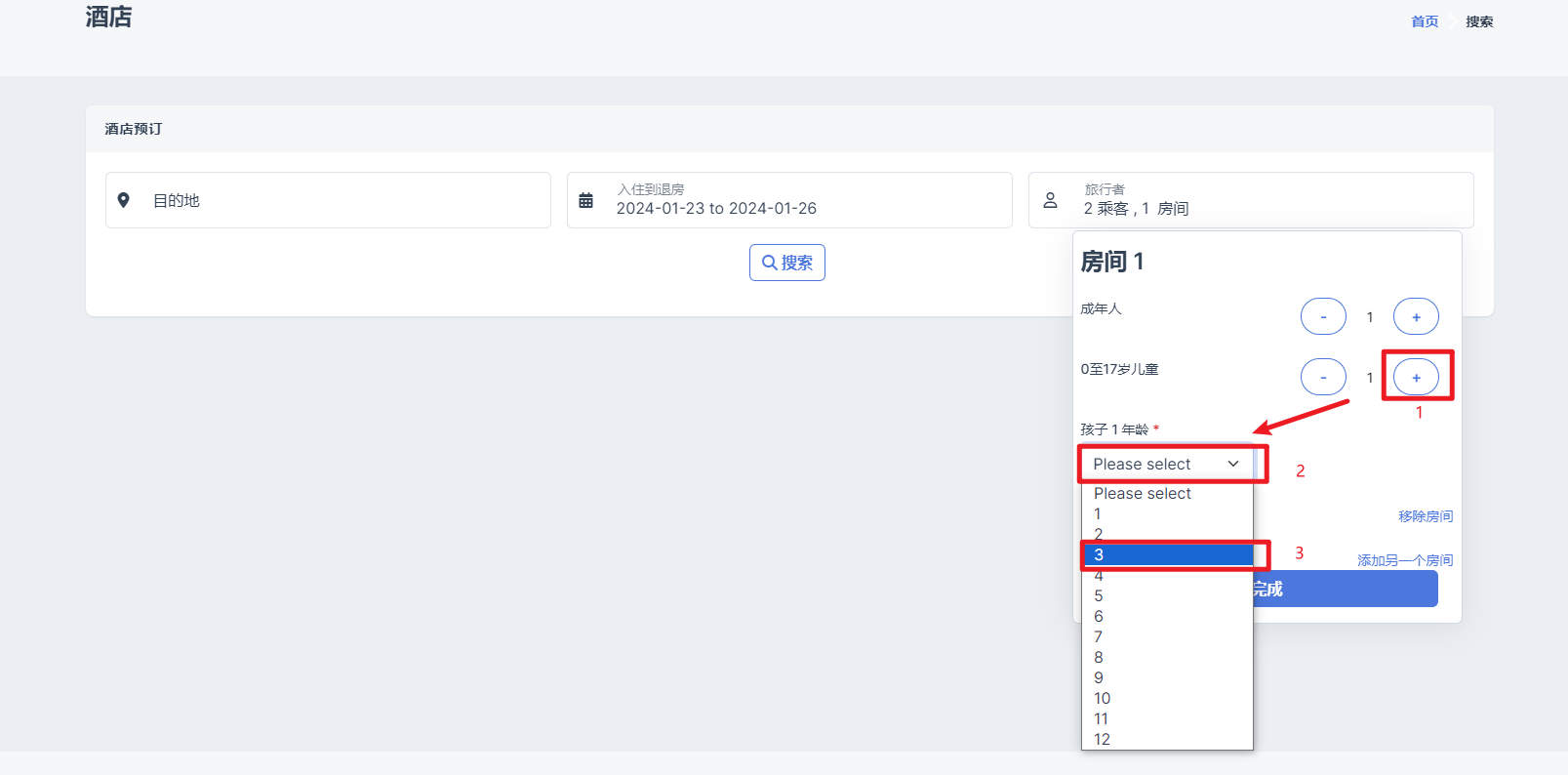Screen dimensions: 1568x775
Task: Select age 3 from the dropdown list
Action: [x=1166, y=554]
